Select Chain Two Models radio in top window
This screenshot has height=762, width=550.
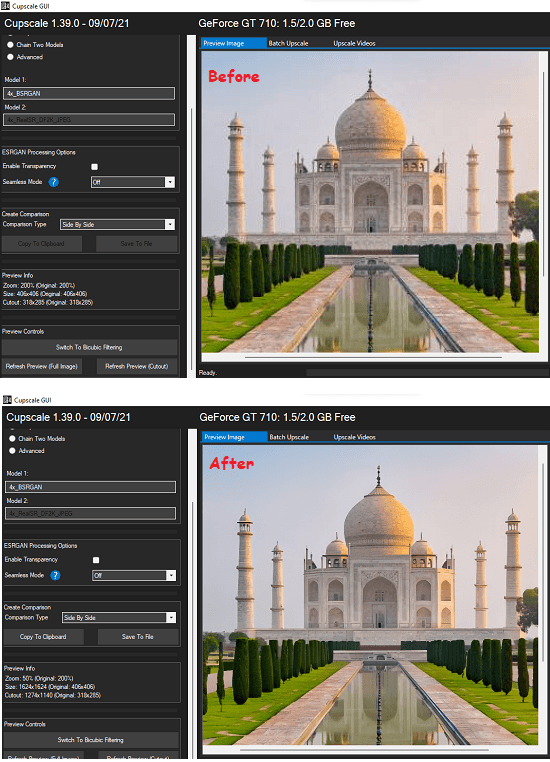10,45
